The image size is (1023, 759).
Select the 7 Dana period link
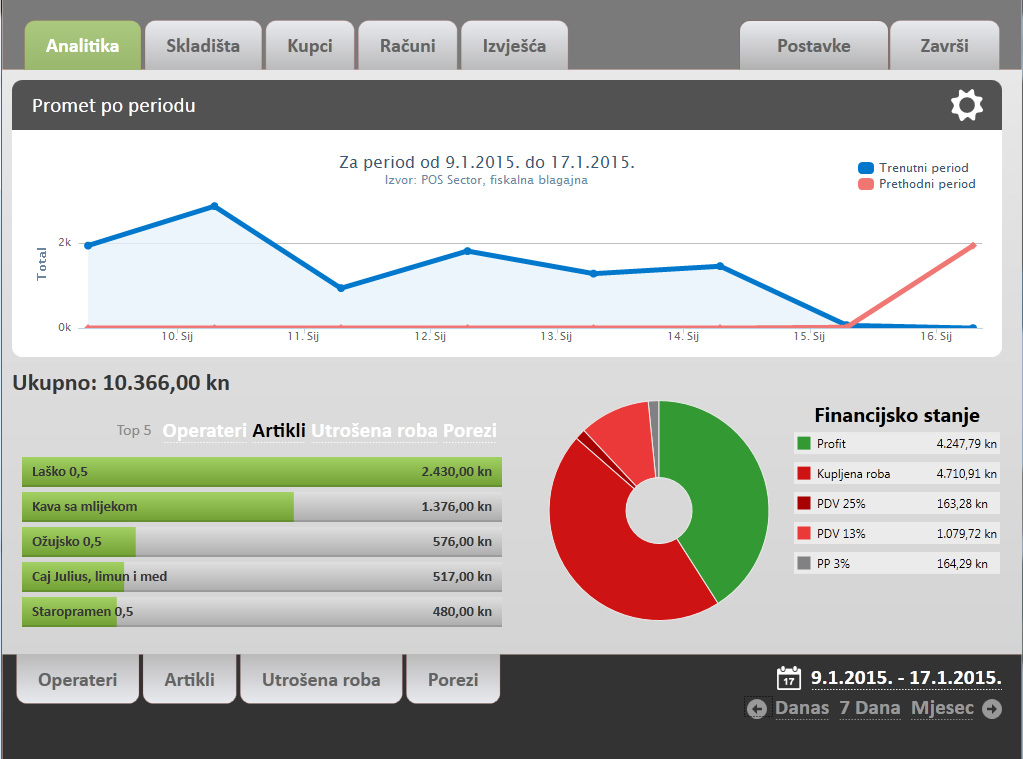(870, 708)
